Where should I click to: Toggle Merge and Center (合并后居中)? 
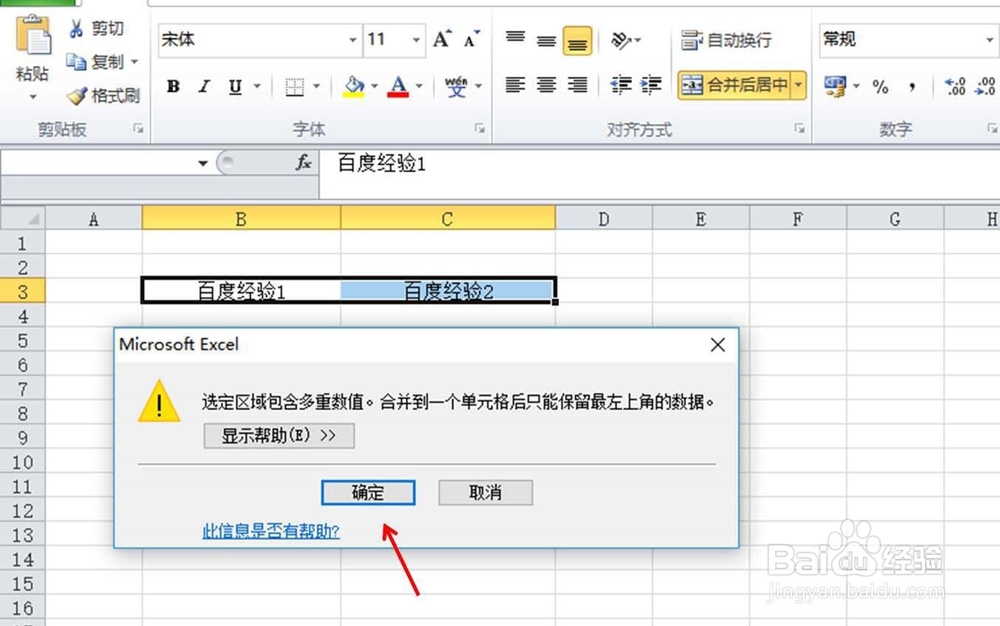pos(733,86)
